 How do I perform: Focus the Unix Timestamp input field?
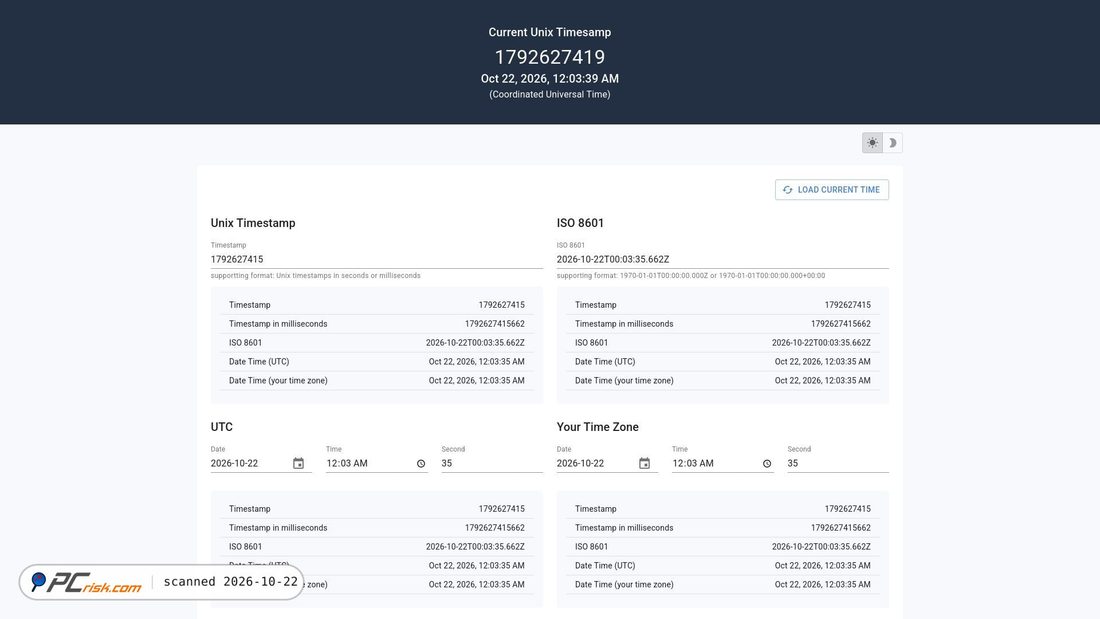pyautogui.click(x=377, y=259)
